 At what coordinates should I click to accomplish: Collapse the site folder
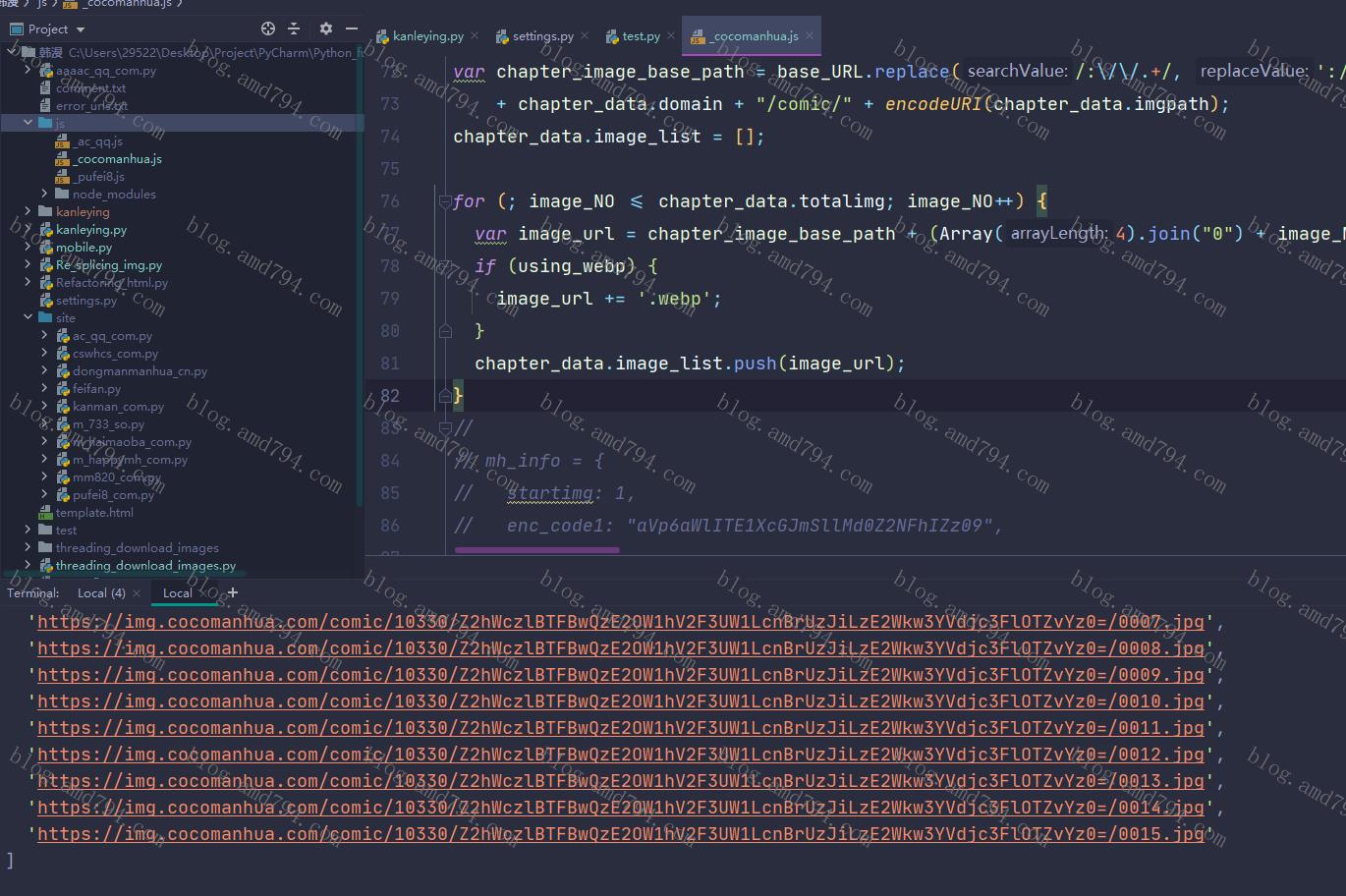28,317
